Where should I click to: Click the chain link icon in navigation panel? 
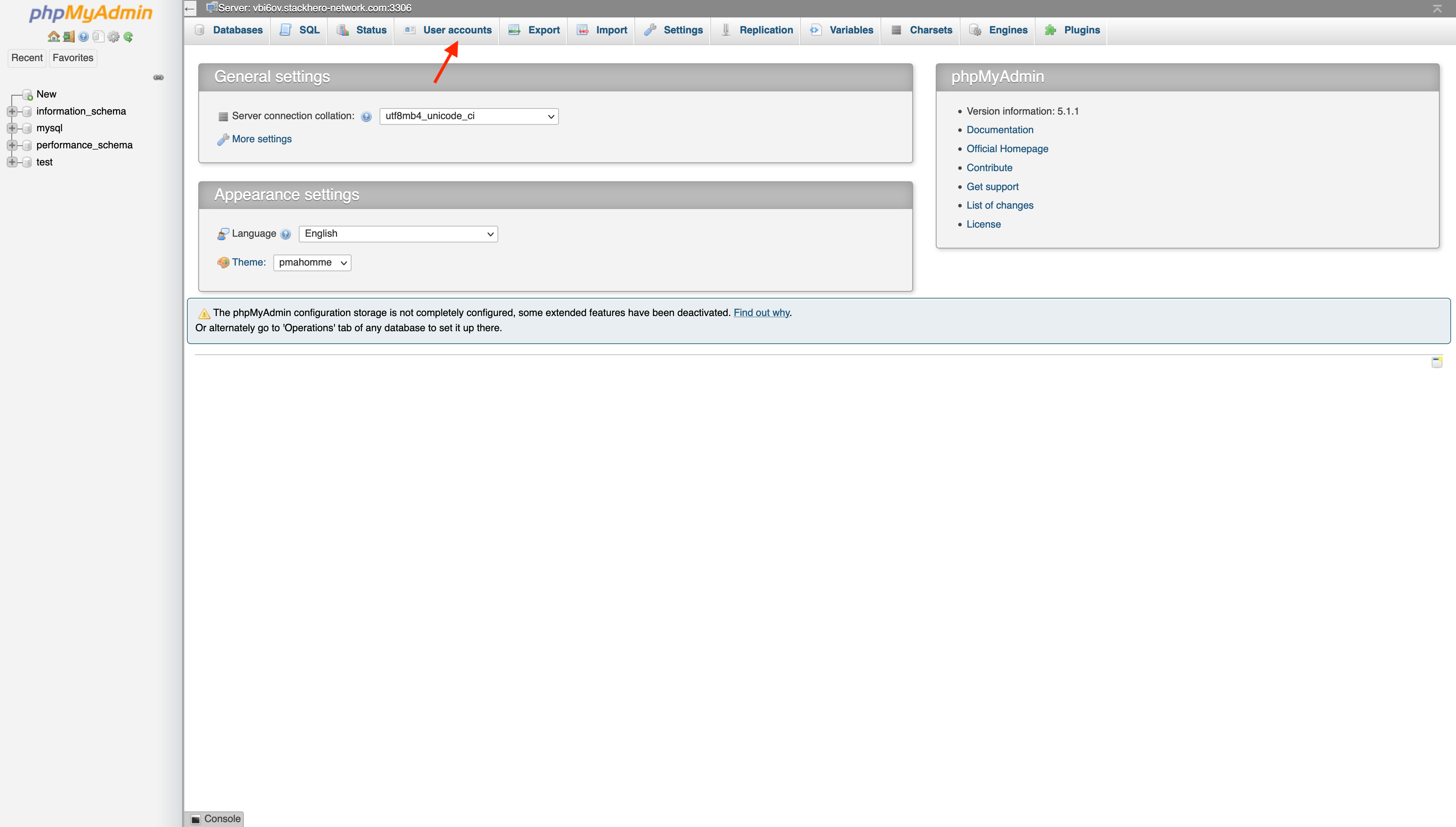158,77
